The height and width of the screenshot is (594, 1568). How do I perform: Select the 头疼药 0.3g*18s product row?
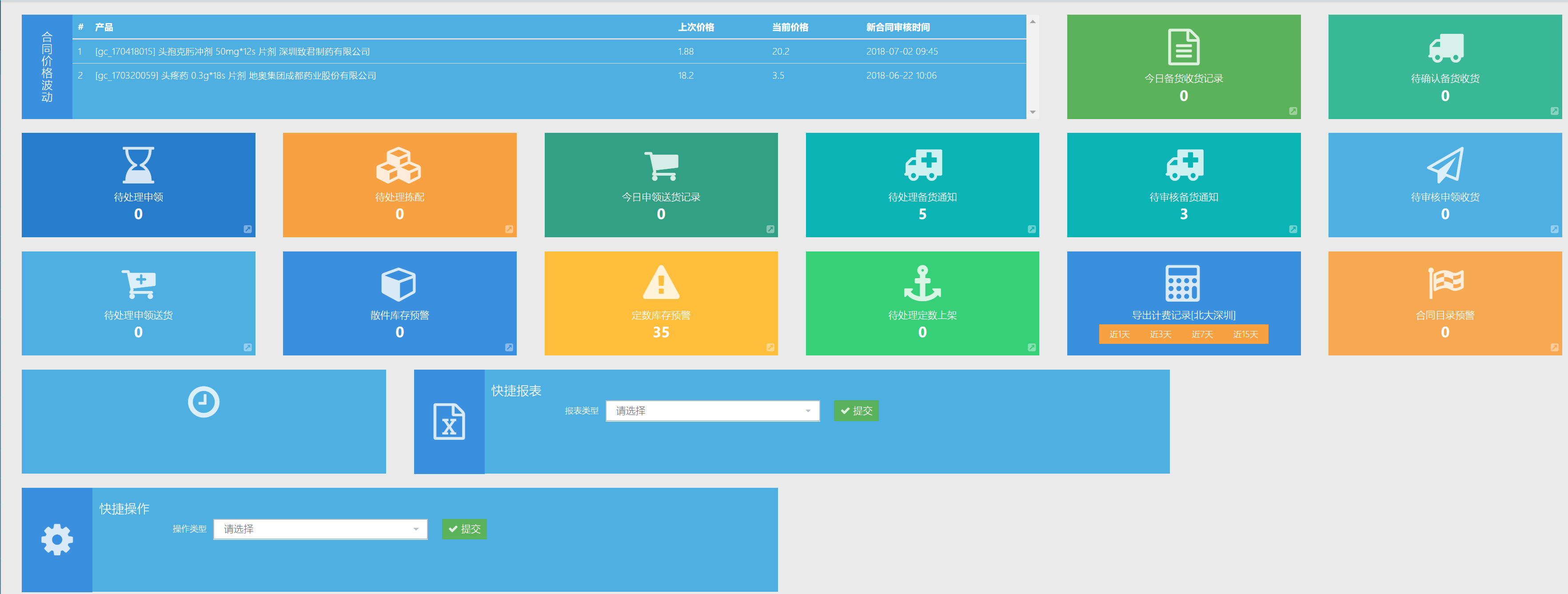(x=549, y=76)
